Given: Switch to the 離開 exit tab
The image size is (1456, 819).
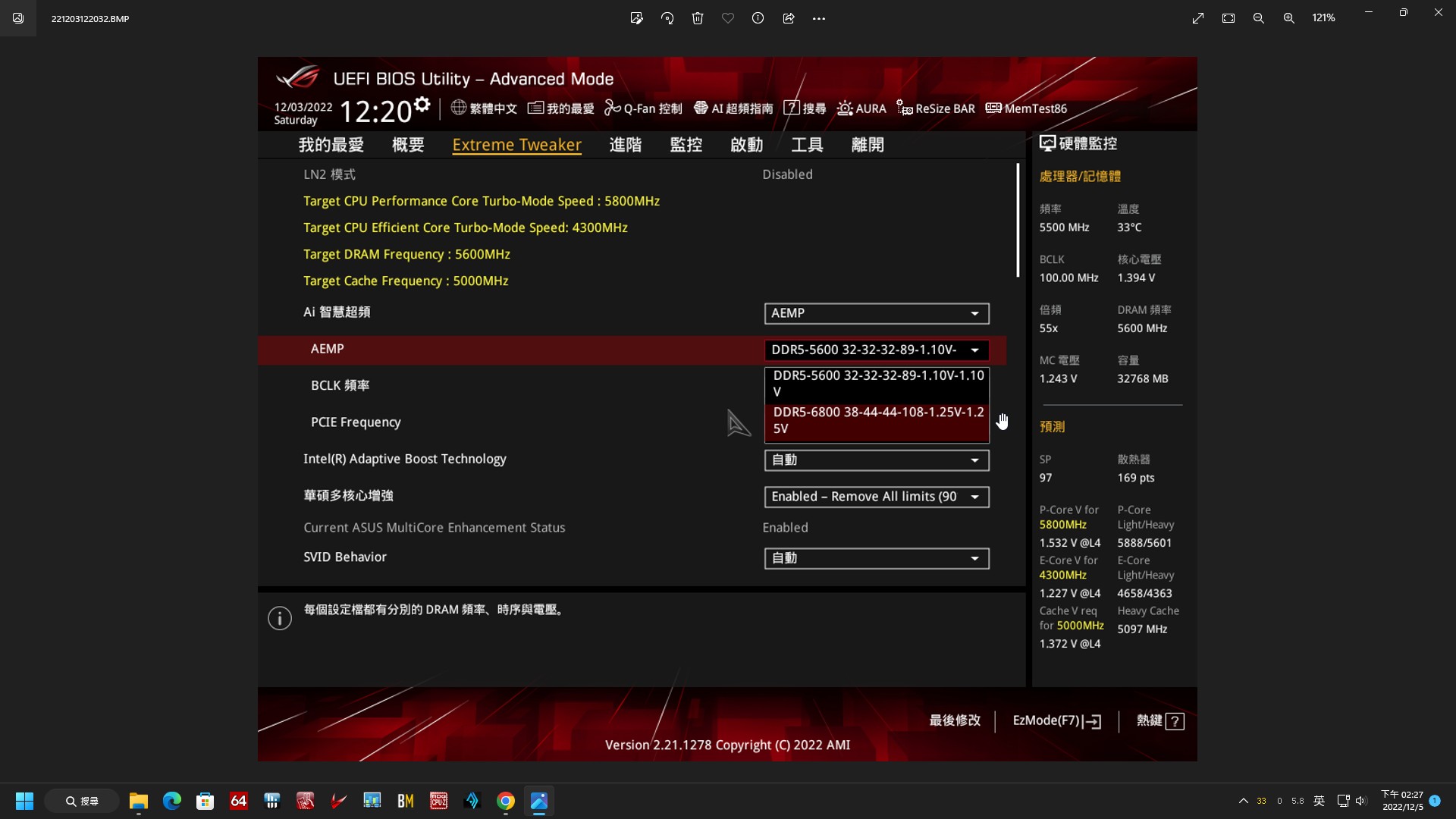Looking at the screenshot, I should click(868, 145).
